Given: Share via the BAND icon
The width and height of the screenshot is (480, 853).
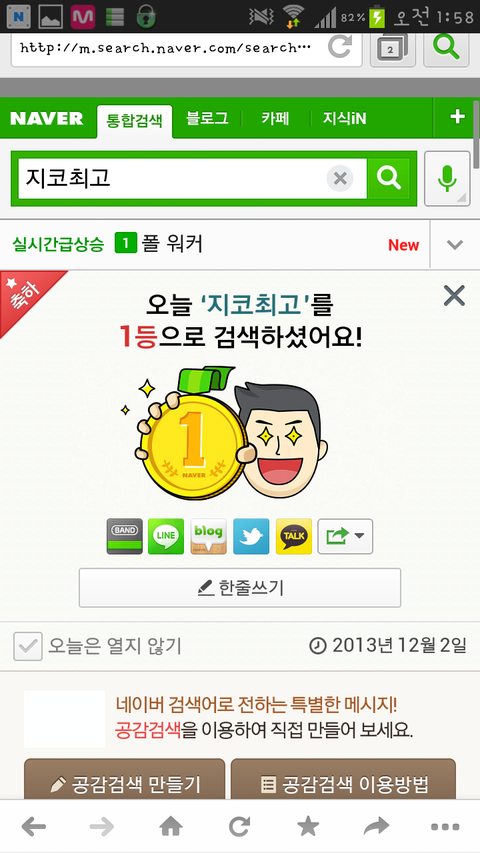Looking at the screenshot, I should point(125,536).
